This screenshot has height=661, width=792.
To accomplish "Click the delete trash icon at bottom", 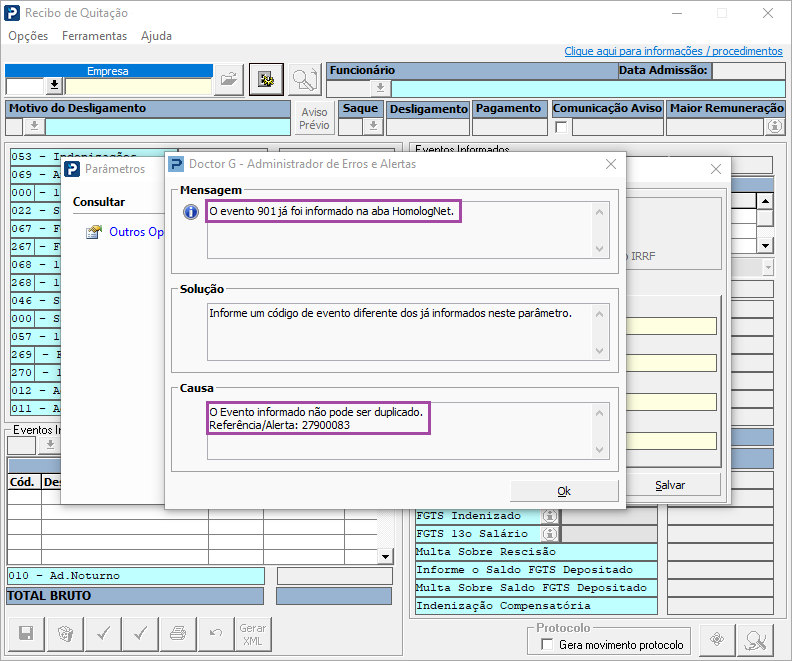I will click(64, 633).
